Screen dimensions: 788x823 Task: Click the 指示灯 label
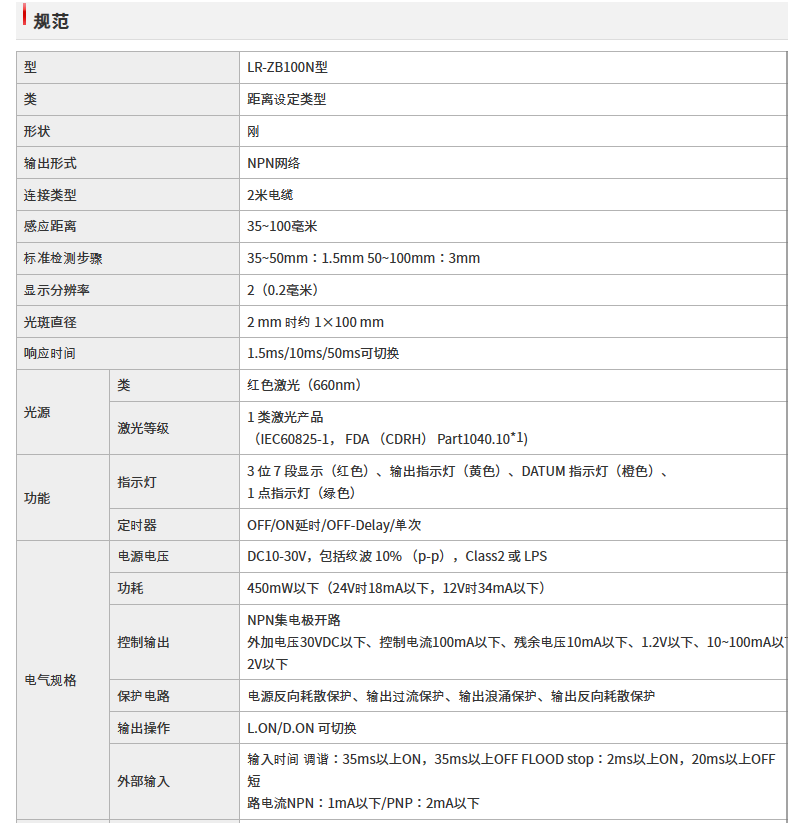point(136,482)
